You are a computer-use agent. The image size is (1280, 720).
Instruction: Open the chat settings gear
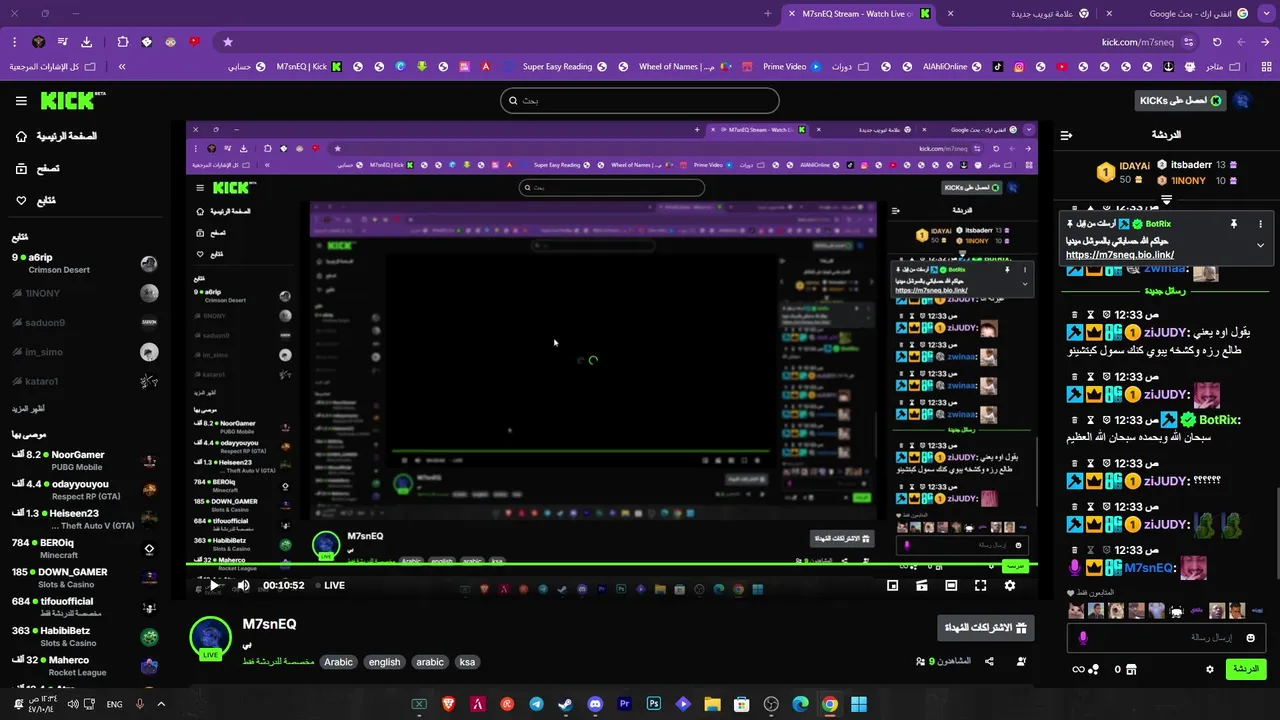click(1210, 669)
